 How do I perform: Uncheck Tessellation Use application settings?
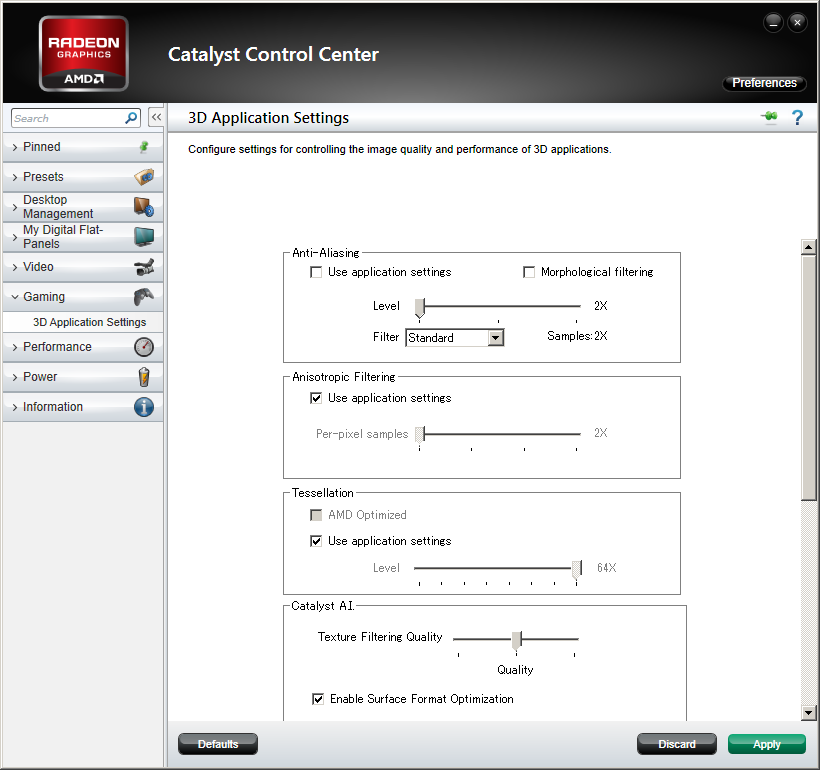[x=316, y=541]
